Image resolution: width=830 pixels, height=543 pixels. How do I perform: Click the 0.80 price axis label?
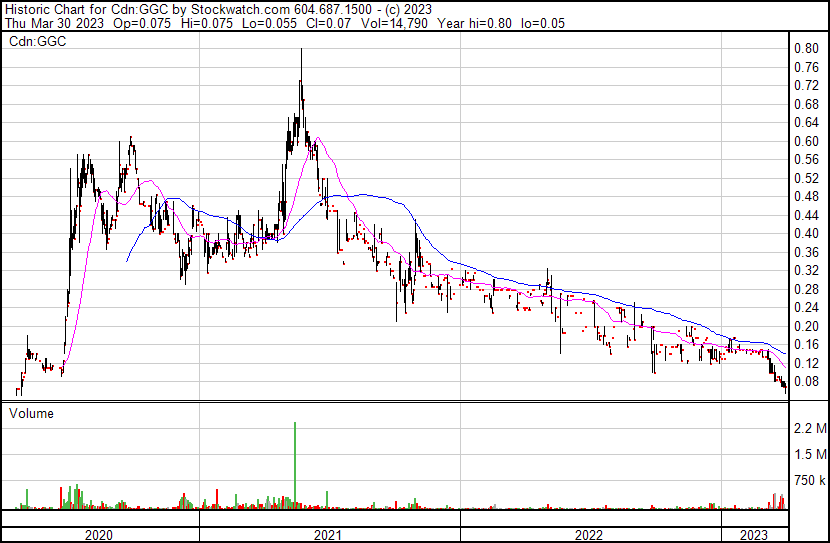point(806,48)
